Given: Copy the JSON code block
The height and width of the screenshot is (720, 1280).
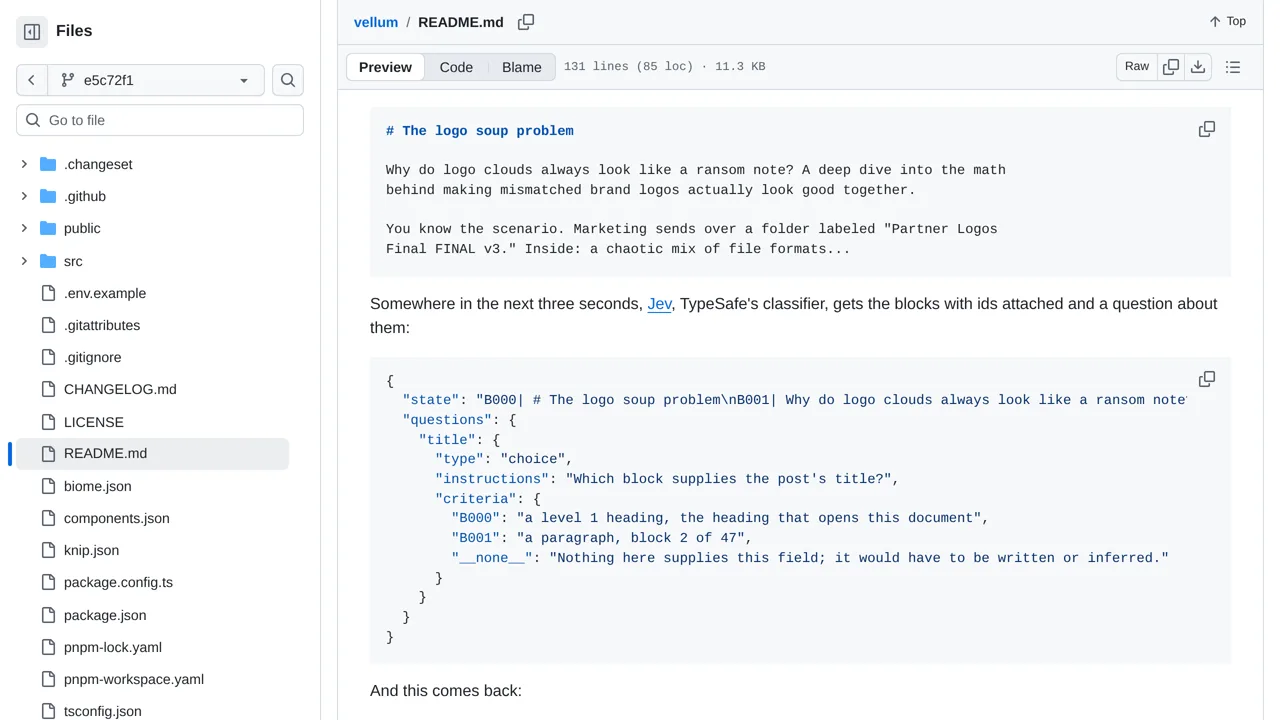Looking at the screenshot, I should (x=1207, y=379).
